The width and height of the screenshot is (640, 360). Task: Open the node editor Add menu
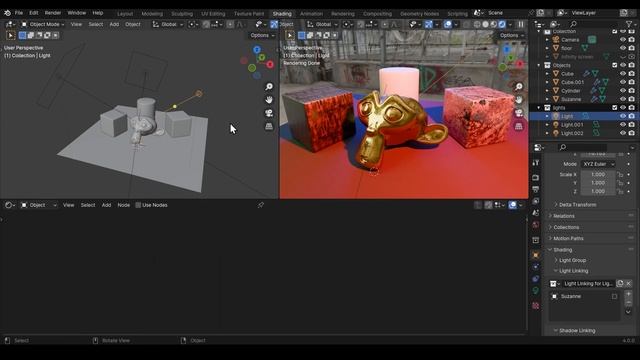(x=107, y=205)
